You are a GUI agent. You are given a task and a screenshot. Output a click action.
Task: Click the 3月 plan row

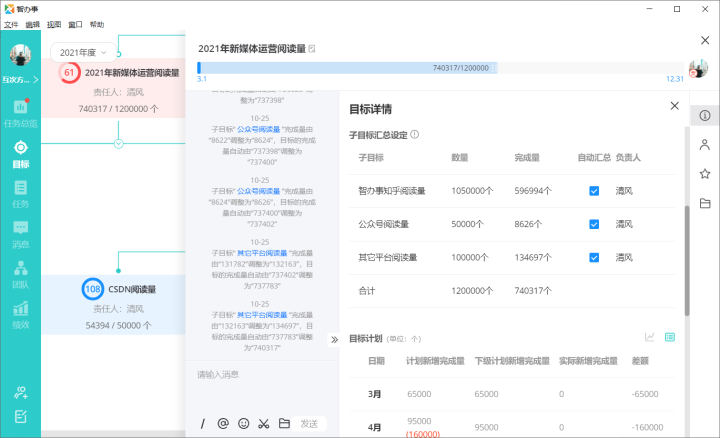coord(512,394)
